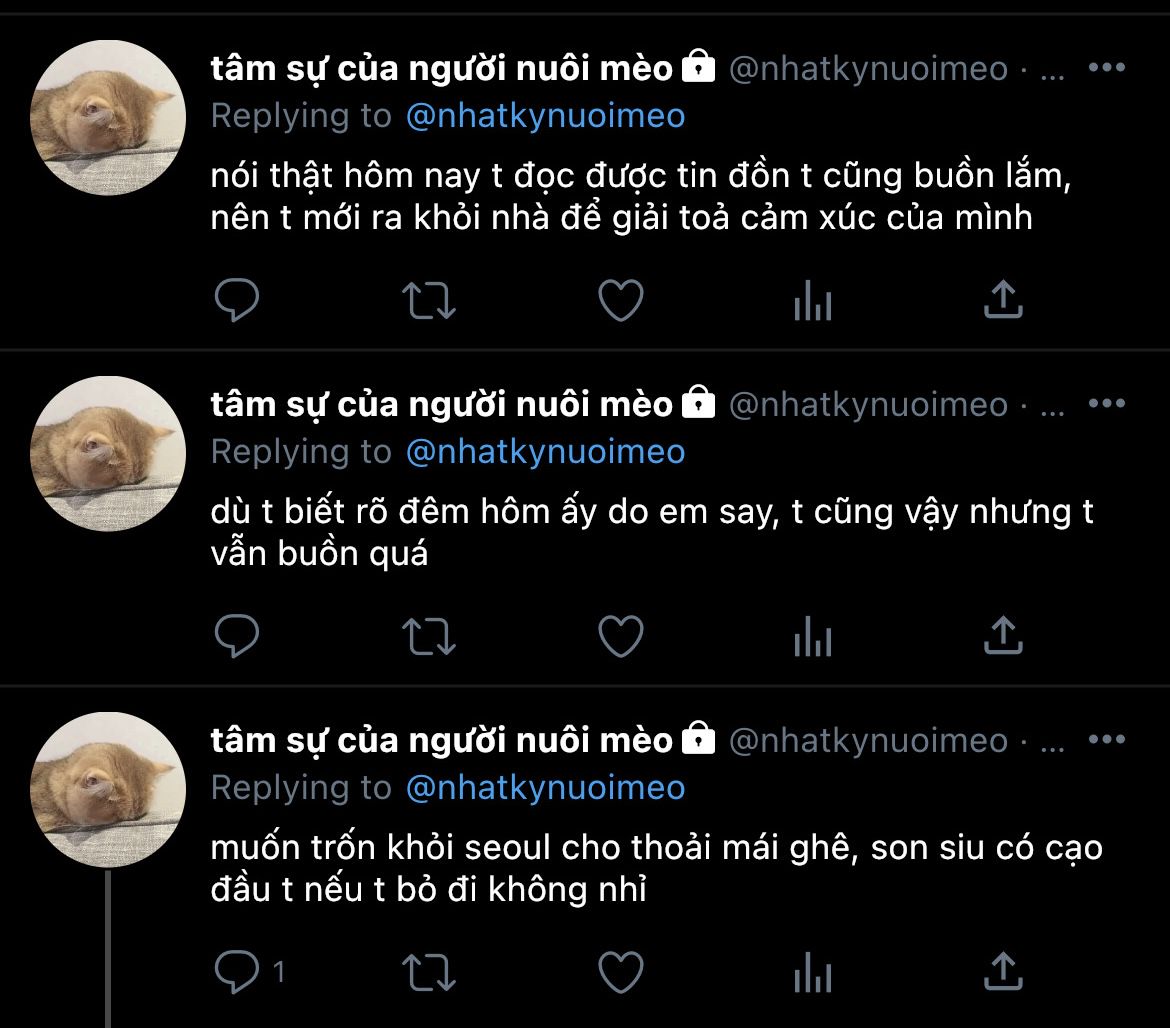1170x1028 pixels.
Task: Like the first tweet mentioning buồn lắm
Action: (x=620, y=299)
